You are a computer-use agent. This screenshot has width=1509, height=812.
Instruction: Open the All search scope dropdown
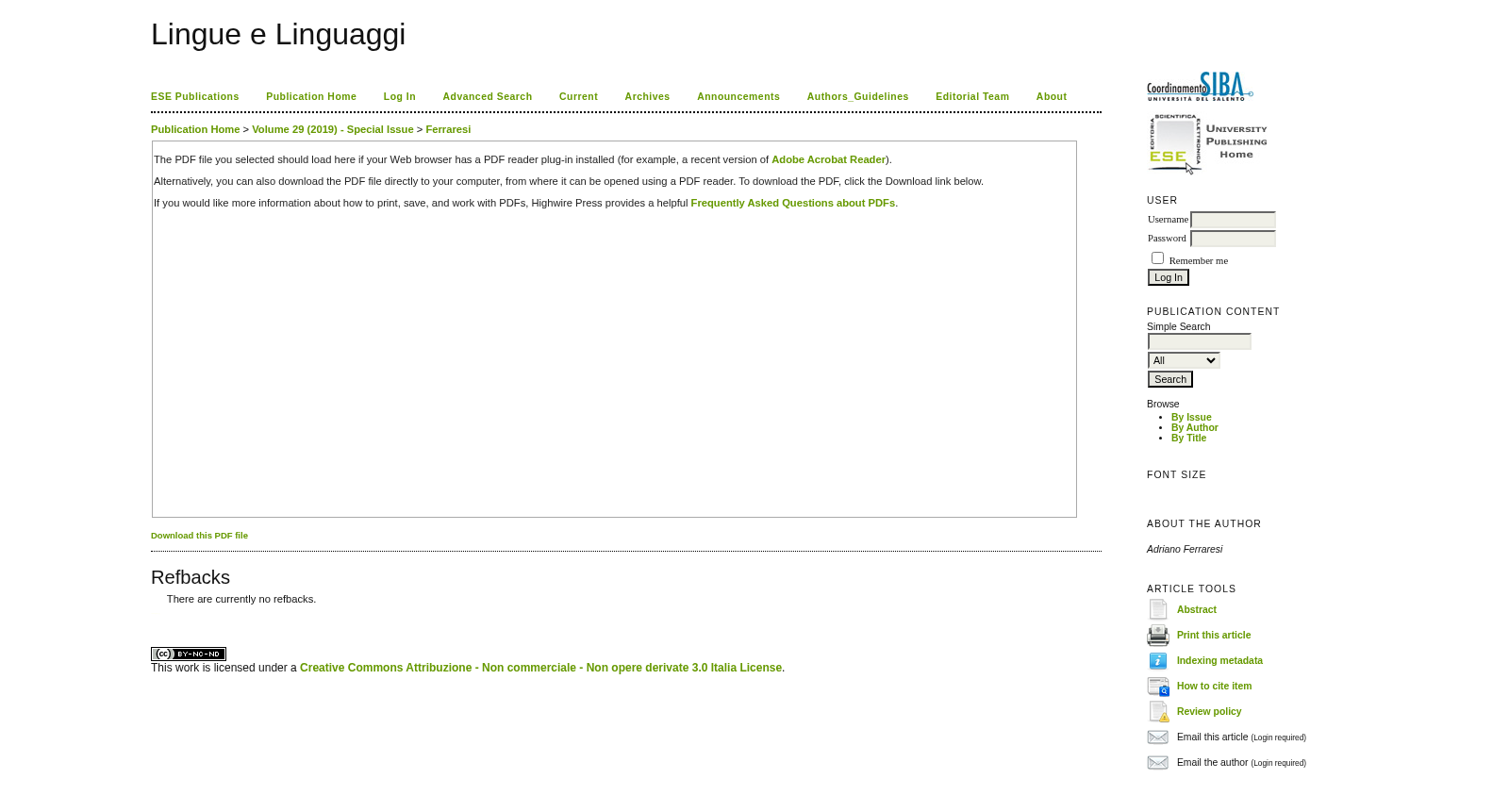(1184, 360)
